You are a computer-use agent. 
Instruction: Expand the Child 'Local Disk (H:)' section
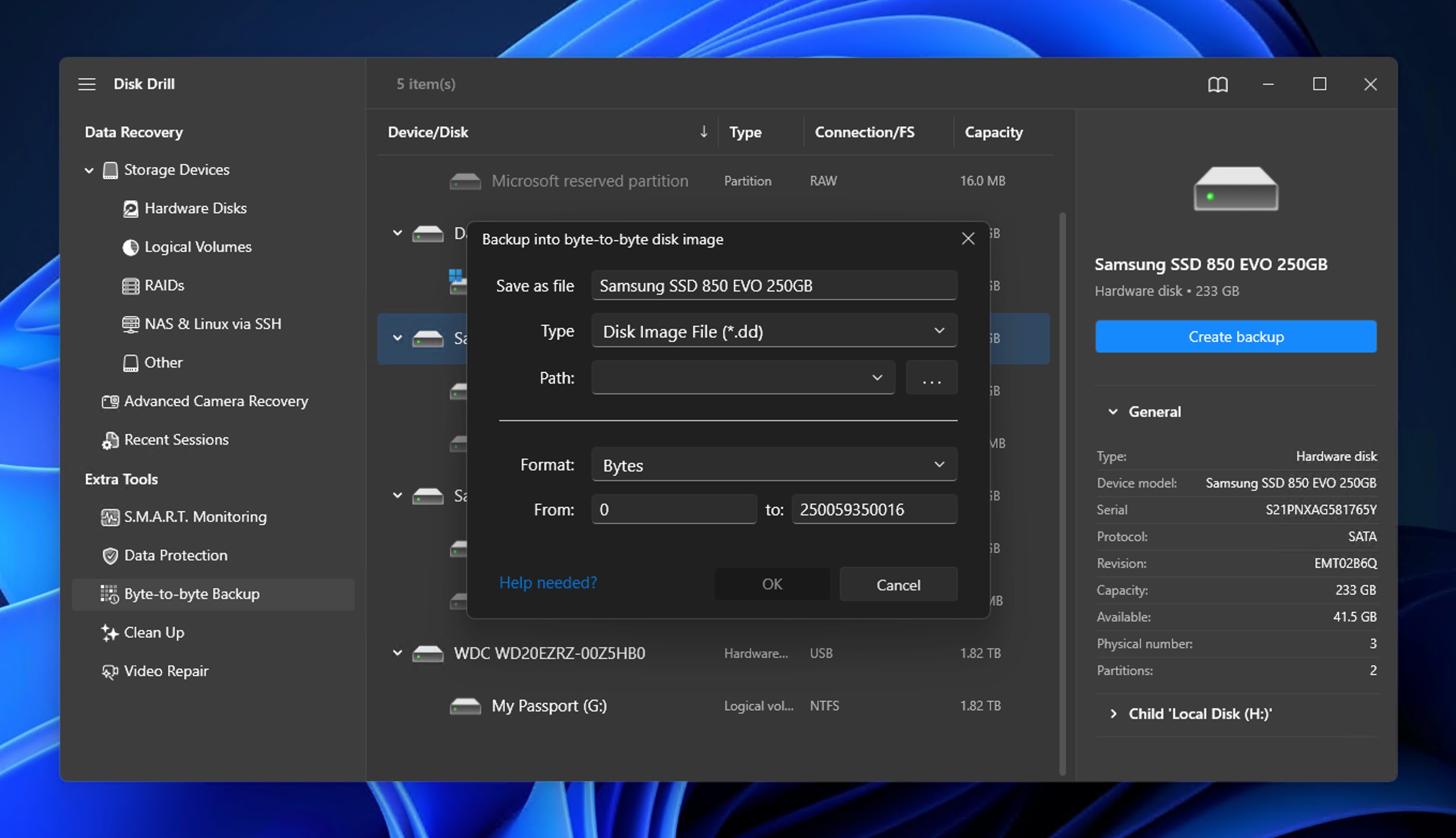[1113, 714]
